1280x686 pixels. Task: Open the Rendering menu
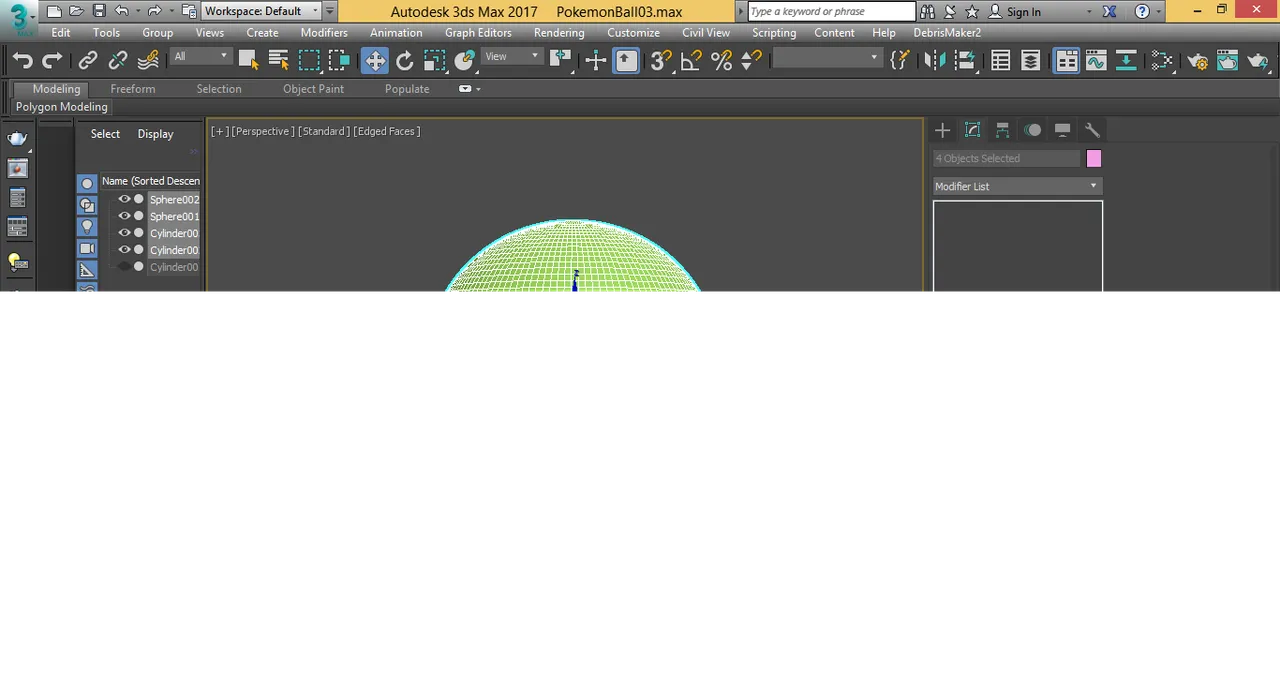pyautogui.click(x=559, y=33)
